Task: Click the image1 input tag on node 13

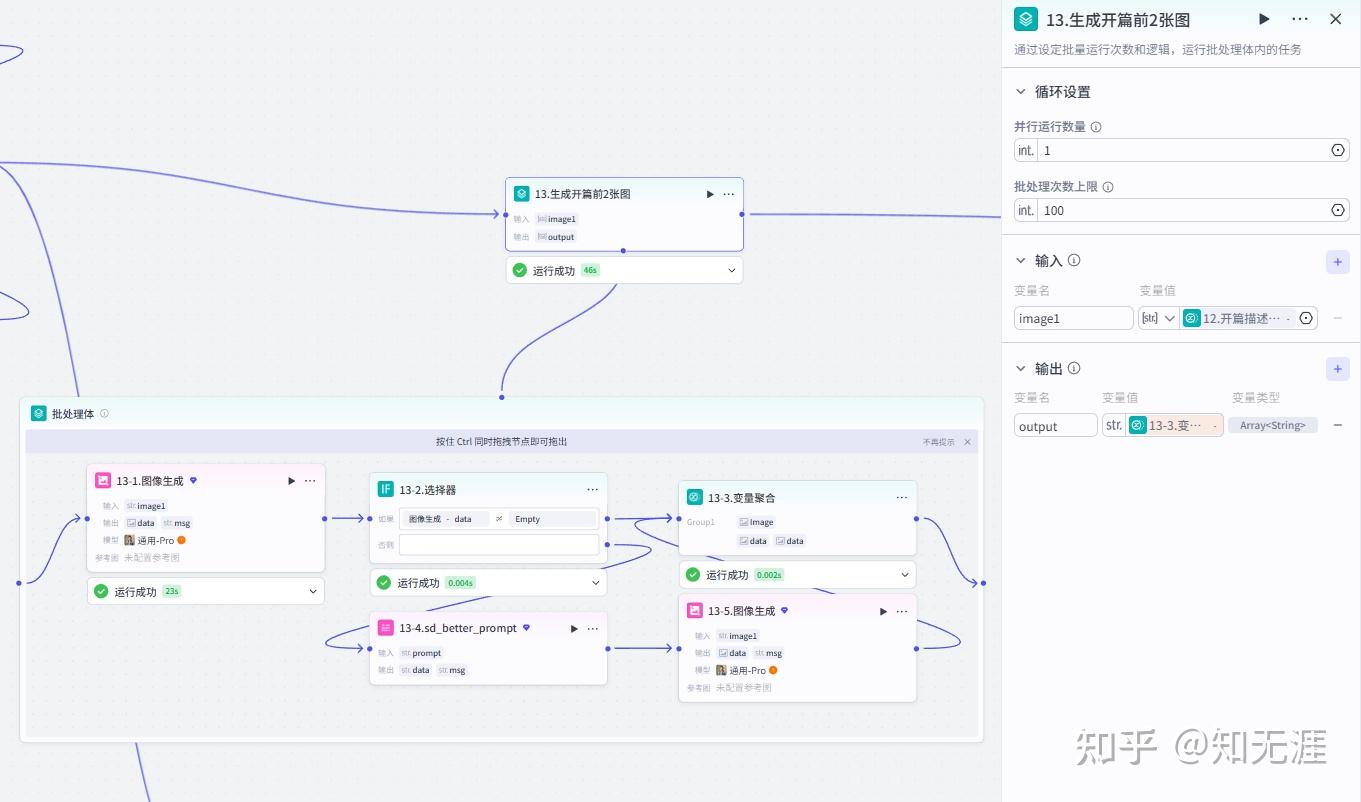Action: pyautogui.click(x=557, y=219)
